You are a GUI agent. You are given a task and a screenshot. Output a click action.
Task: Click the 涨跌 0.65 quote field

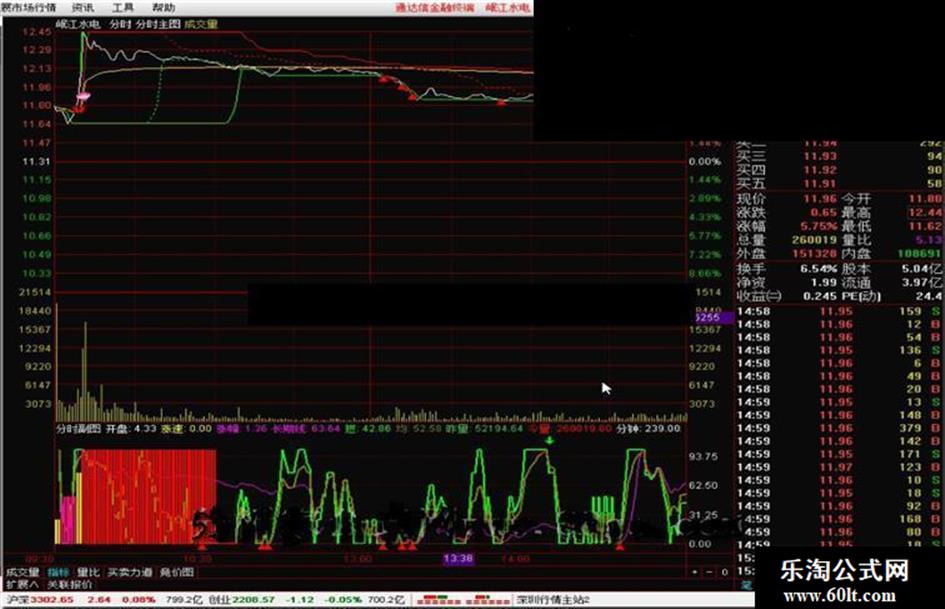click(786, 213)
